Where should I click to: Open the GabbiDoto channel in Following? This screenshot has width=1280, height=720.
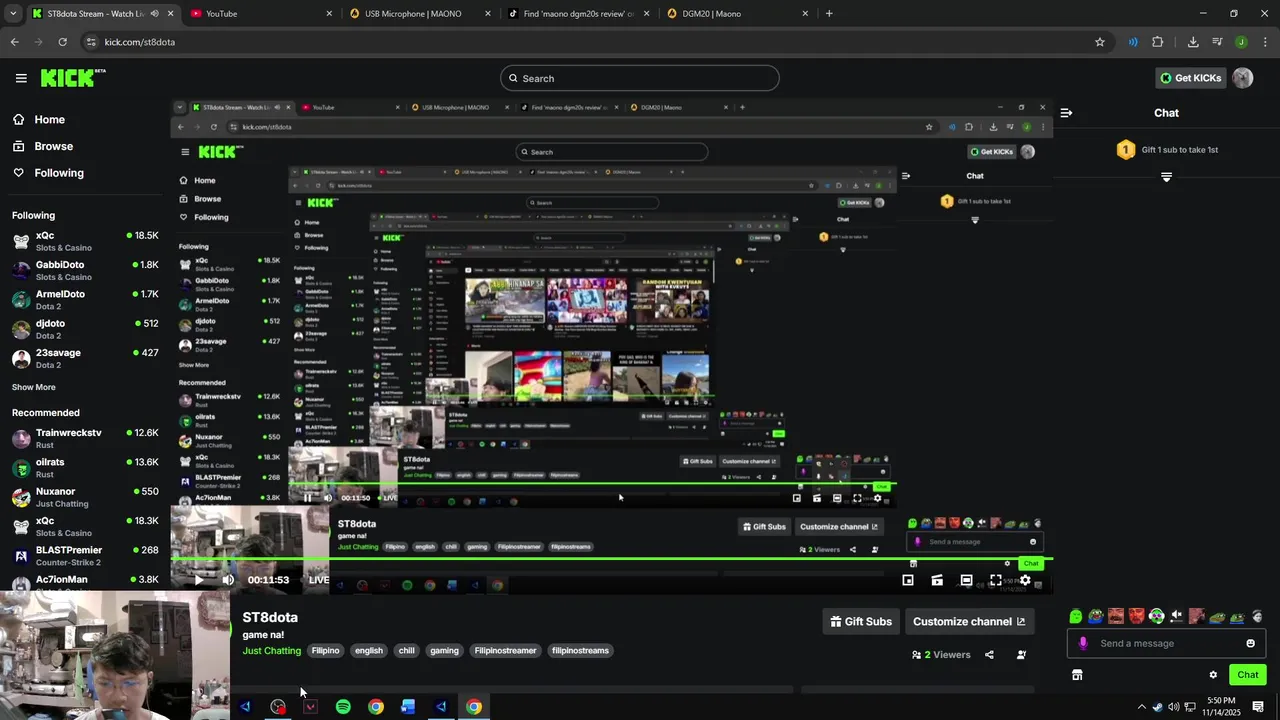(x=85, y=270)
